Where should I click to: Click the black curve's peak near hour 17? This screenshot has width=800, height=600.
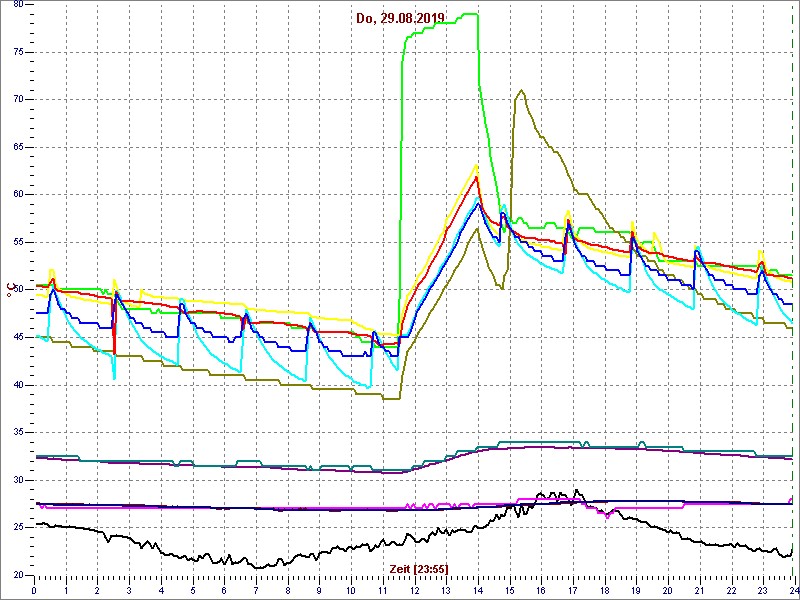point(576,490)
